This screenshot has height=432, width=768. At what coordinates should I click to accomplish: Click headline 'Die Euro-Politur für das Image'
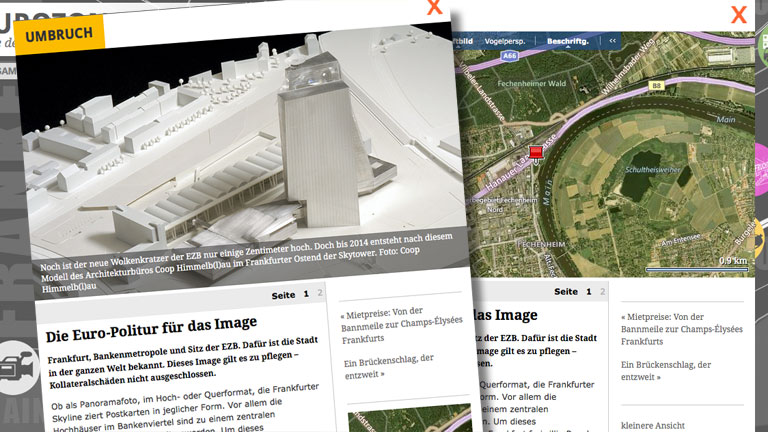151,329
